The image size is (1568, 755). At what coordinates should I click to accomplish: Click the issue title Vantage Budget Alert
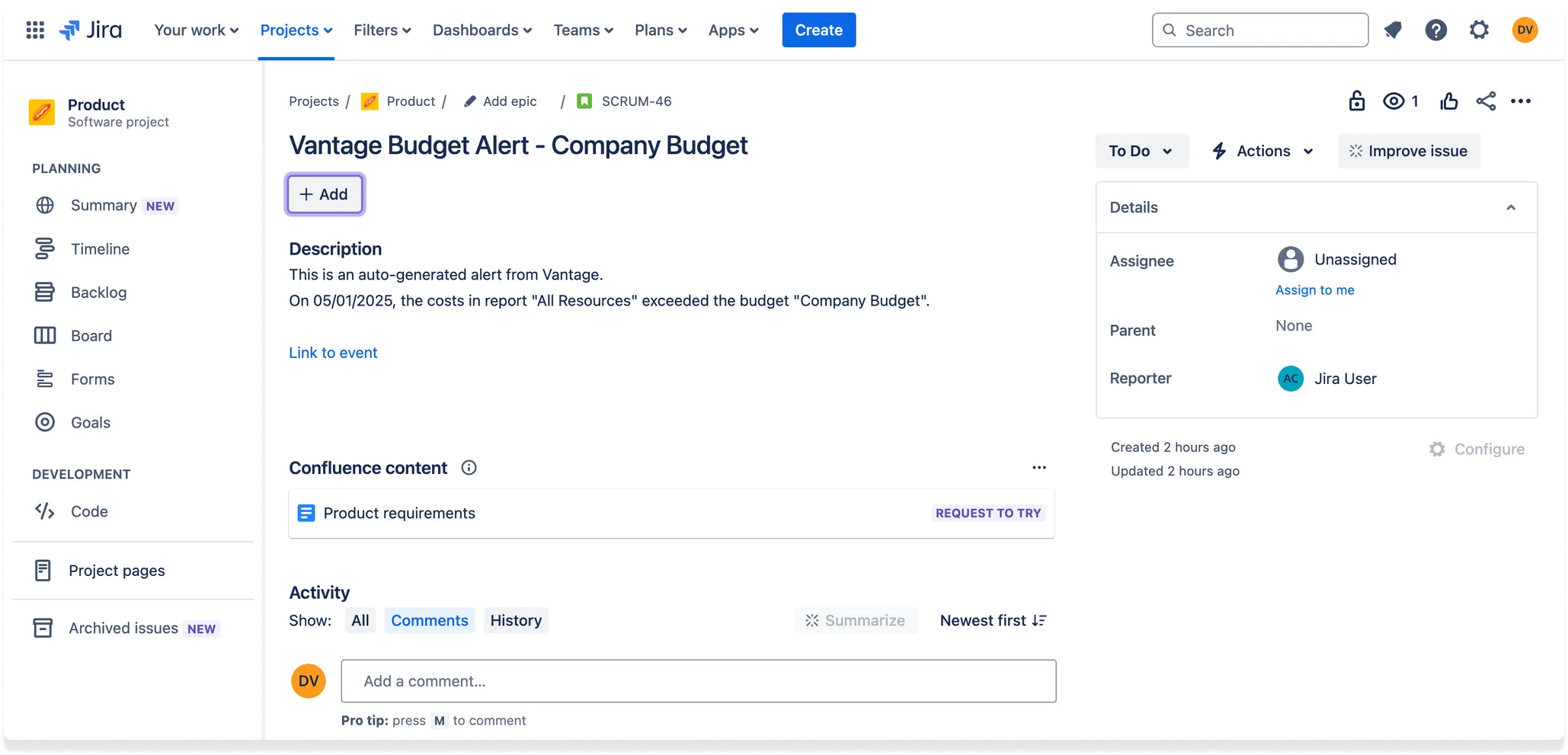pyautogui.click(x=518, y=146)
